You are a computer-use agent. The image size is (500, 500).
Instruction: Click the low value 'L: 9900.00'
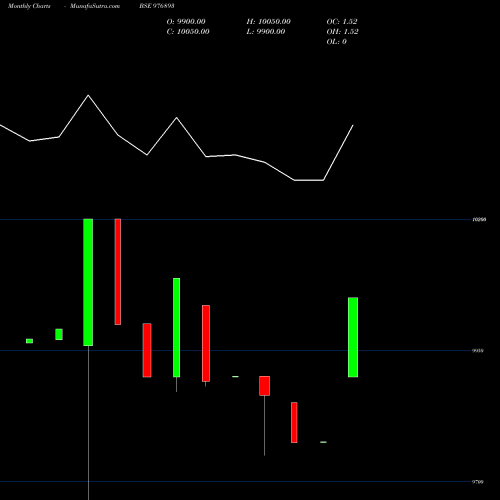click(x=266, y=32)
